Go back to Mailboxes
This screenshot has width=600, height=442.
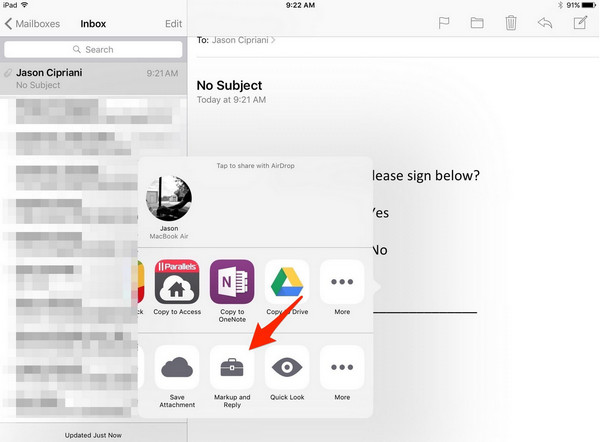pyautogui.click(x=33, y=24)
